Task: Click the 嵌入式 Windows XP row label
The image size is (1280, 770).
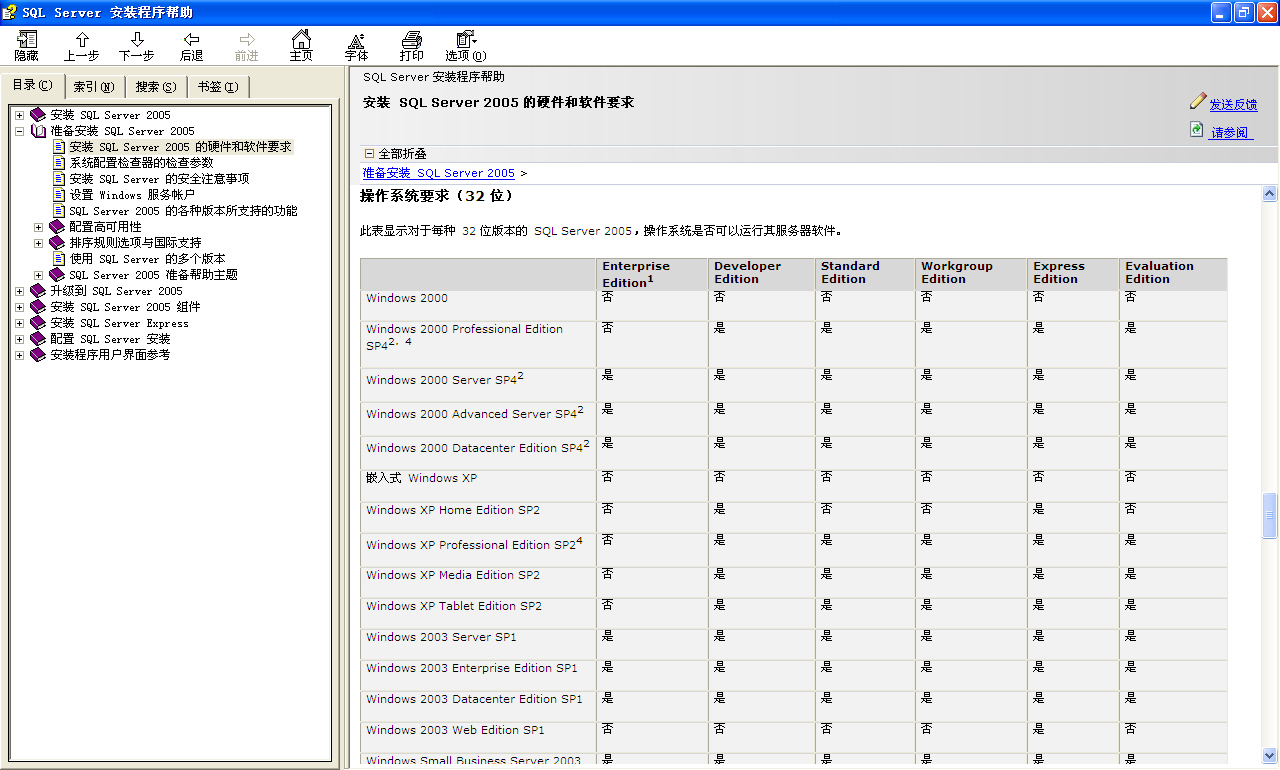Action: click(x=421, y=478)
